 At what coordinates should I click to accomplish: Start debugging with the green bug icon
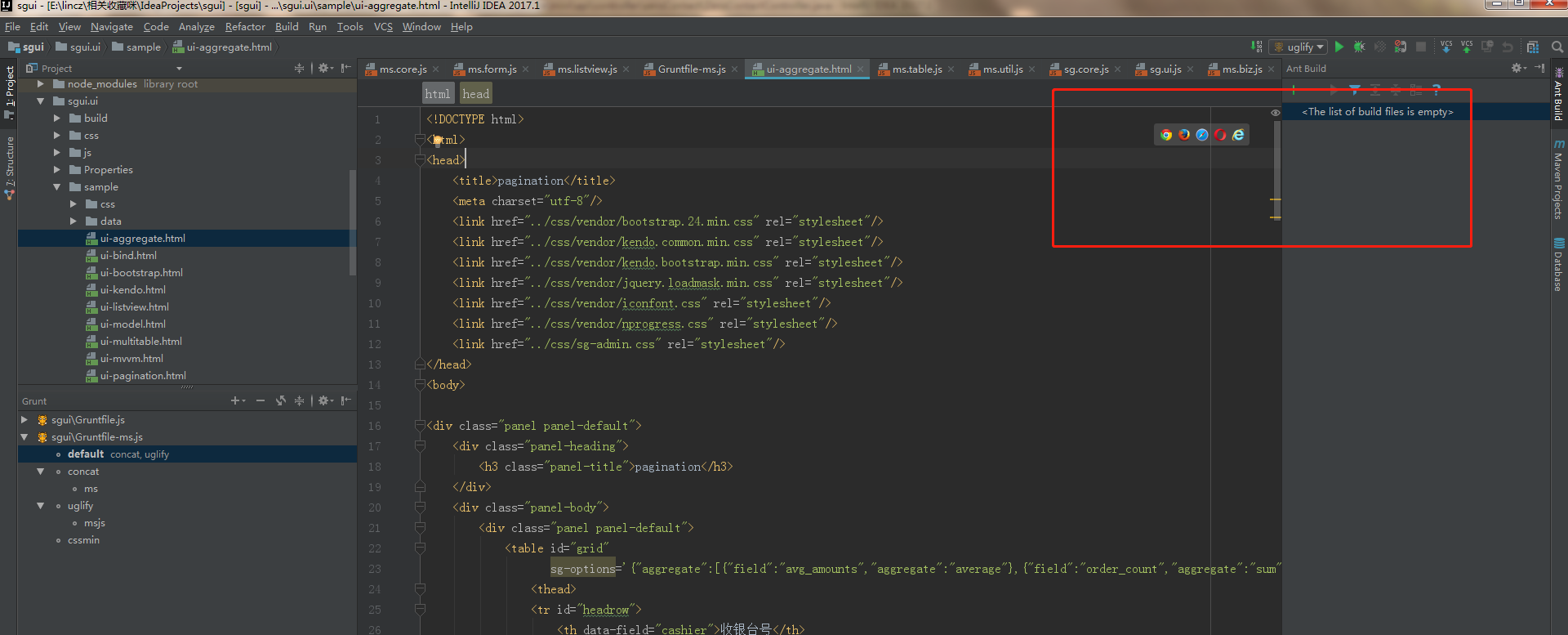pos(1360,47)
